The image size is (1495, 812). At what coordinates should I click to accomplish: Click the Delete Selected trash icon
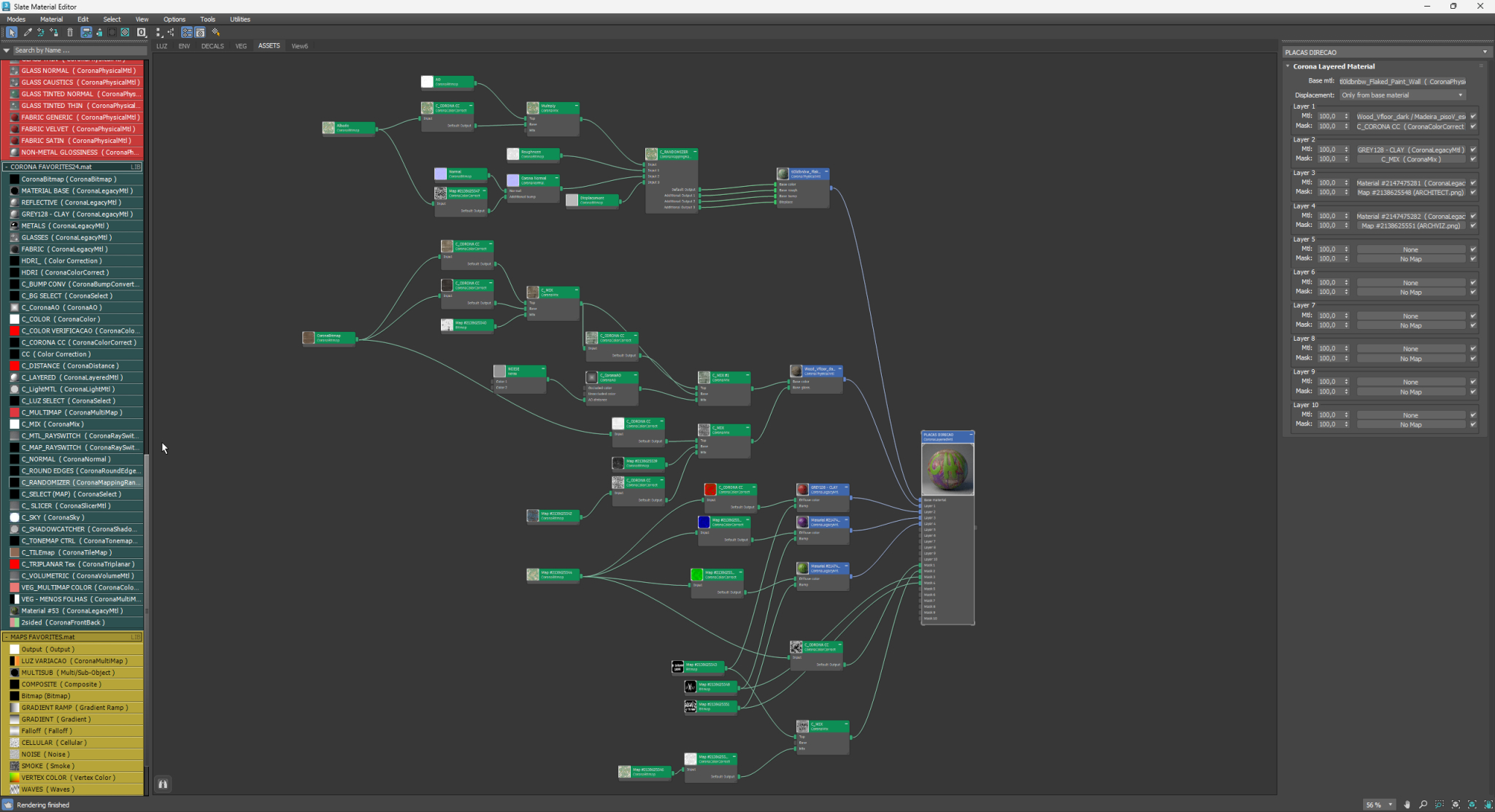click(70, 32)
